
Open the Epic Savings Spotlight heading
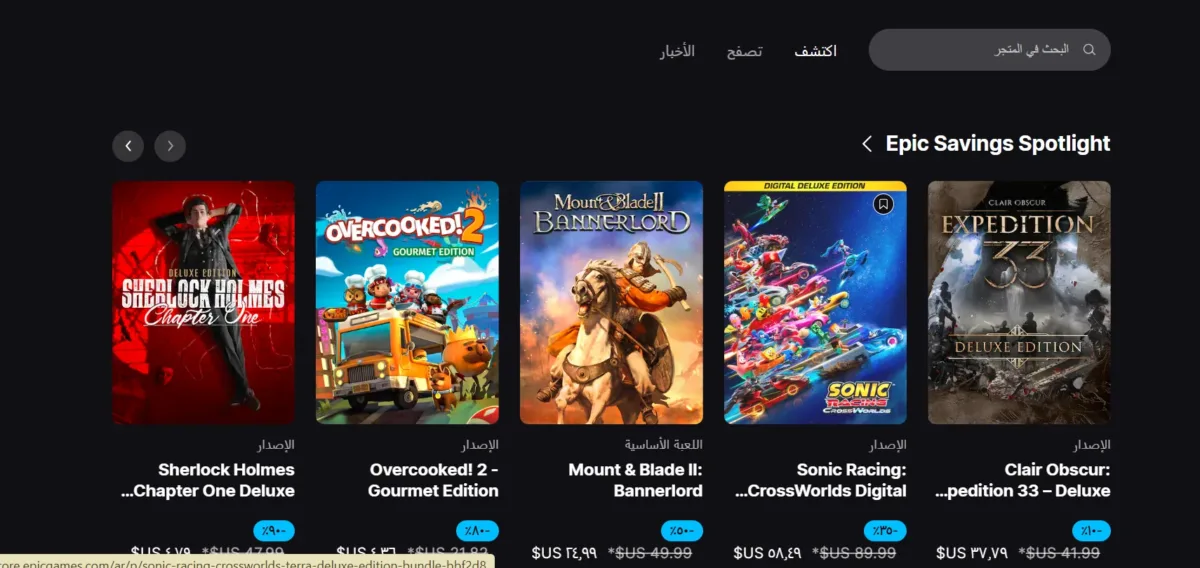tap(998, 144)
